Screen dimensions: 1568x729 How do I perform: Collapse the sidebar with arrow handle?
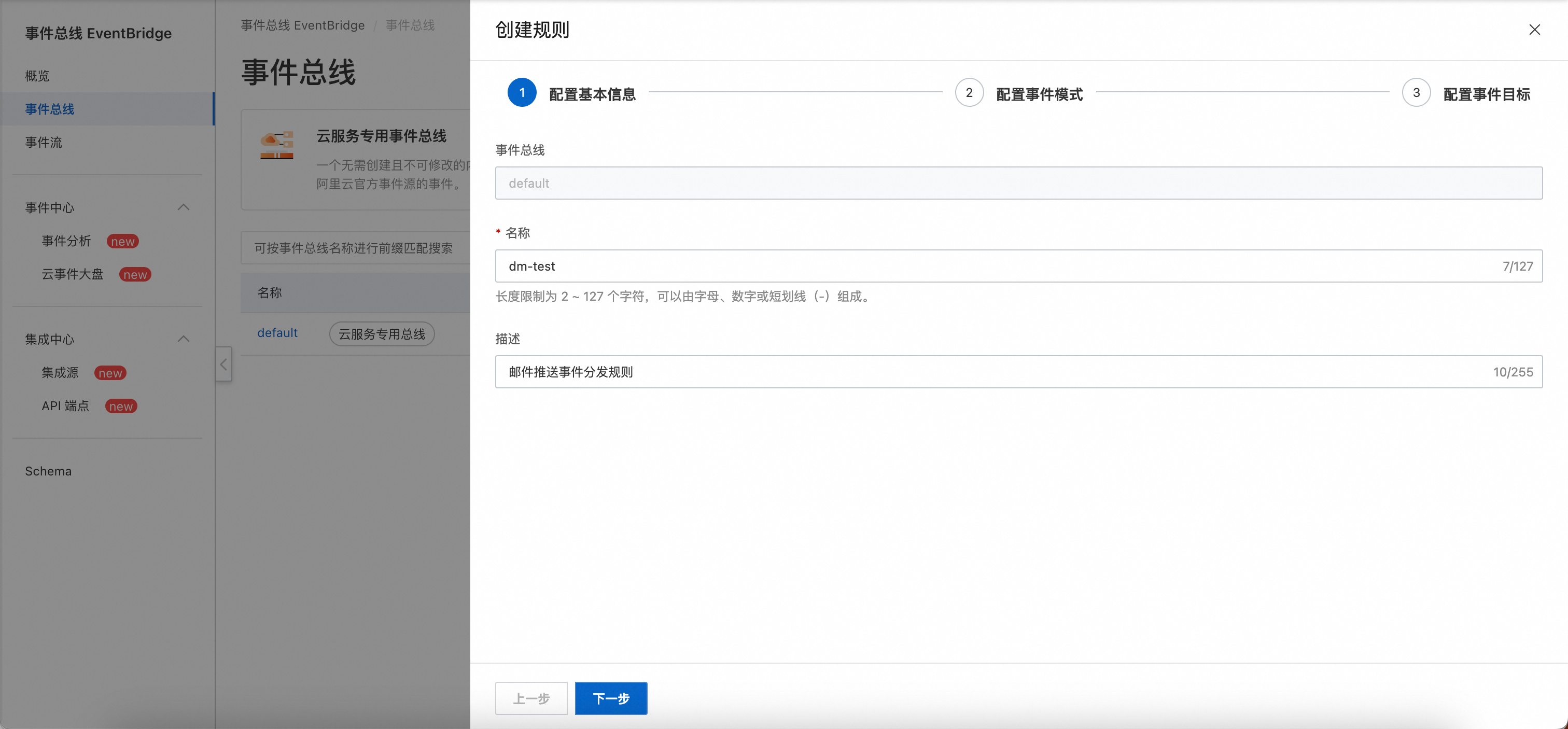pos(223,364)
